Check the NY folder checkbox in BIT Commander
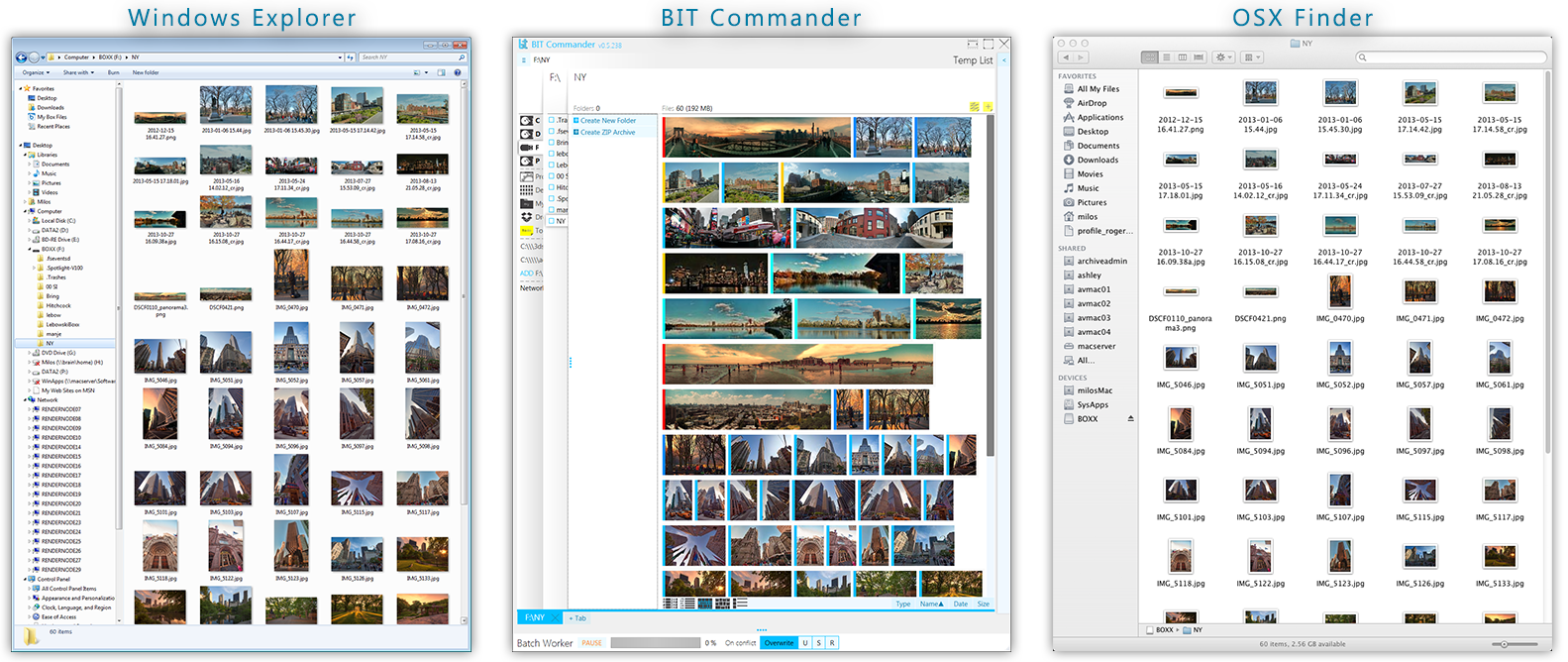The image size is (1568, 662). (x=551, y=221)
